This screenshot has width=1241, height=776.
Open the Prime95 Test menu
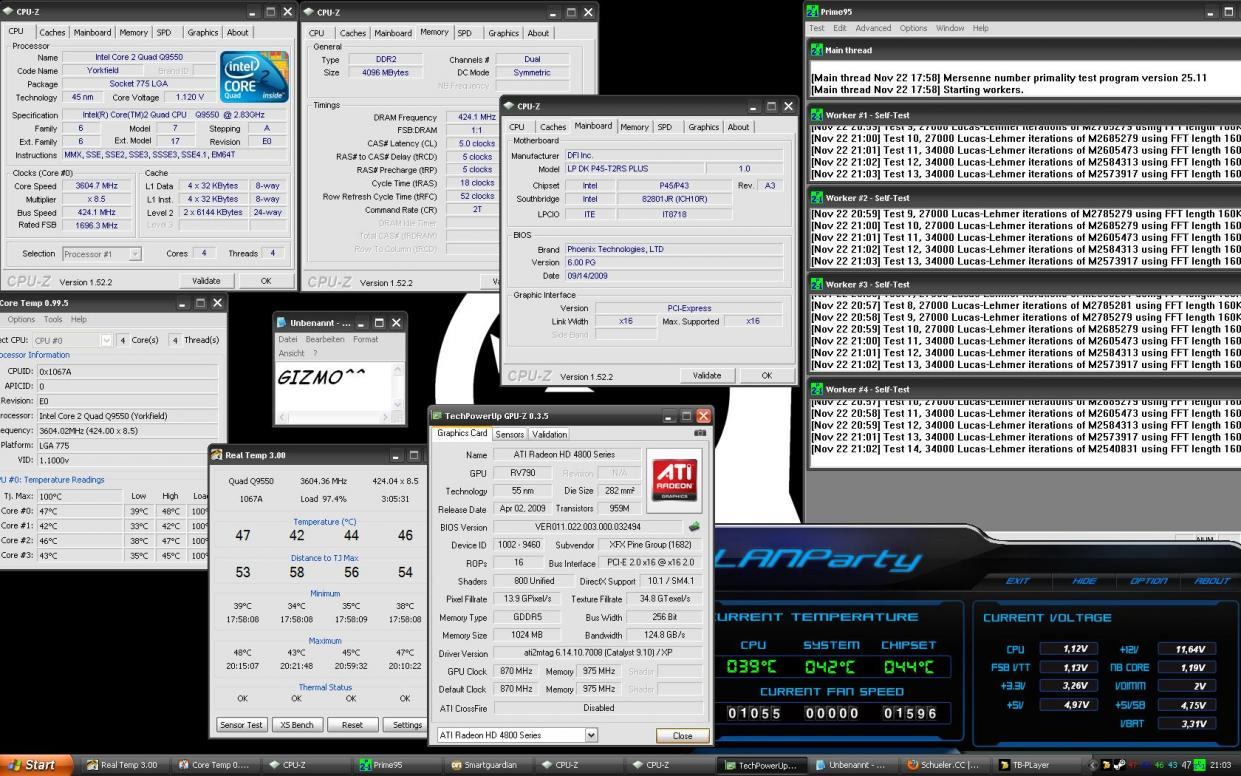click(x=817, y=28)
